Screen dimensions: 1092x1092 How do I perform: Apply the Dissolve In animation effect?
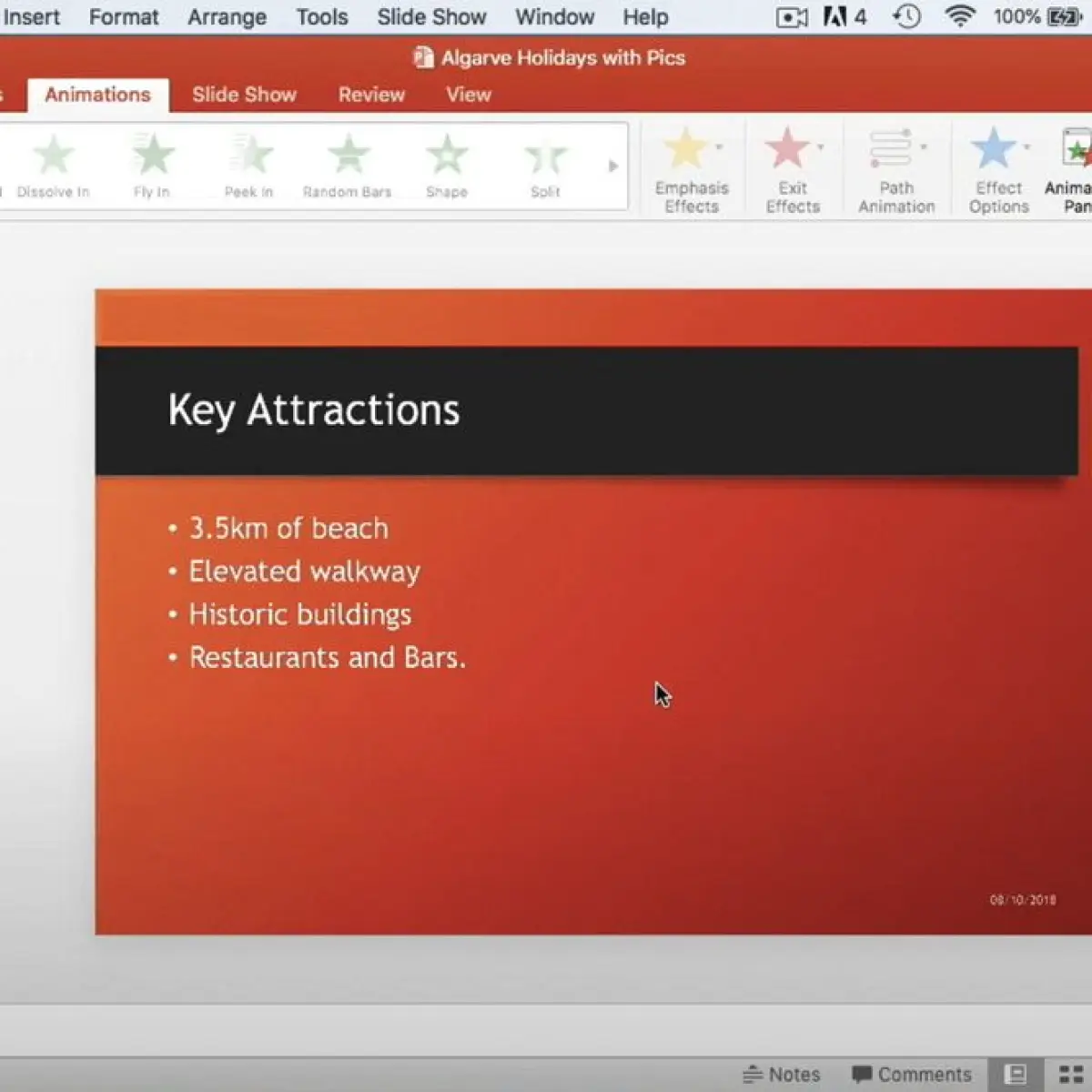tap(53, 166)
